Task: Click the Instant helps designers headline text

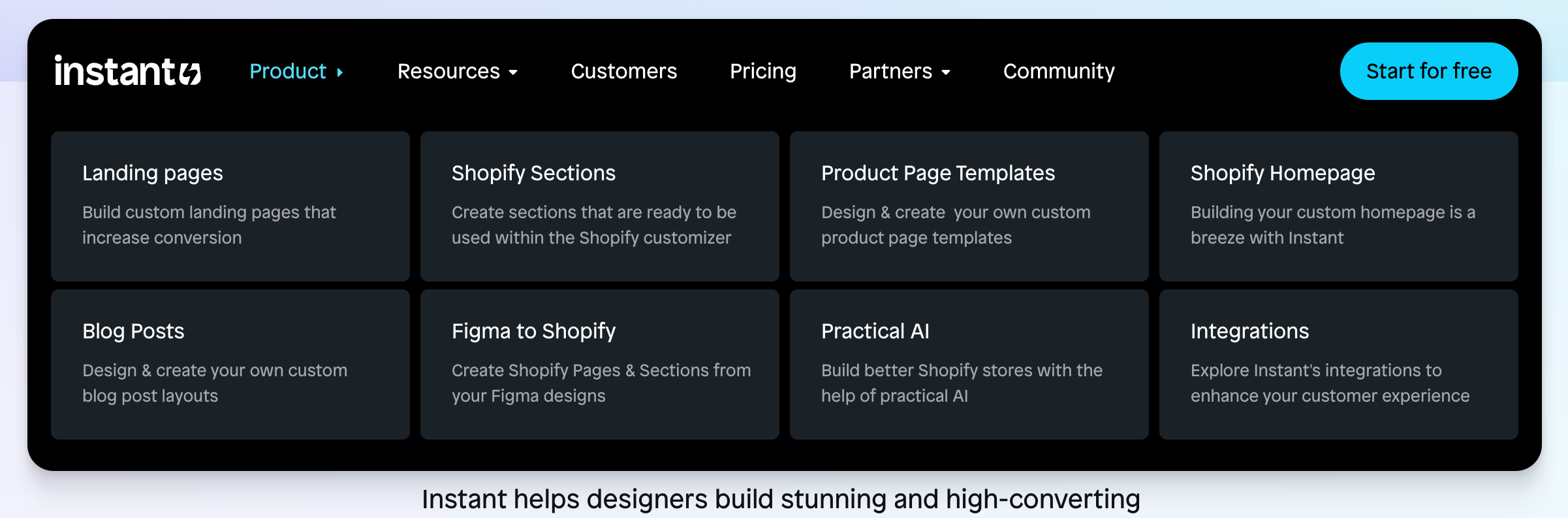Action: [x=781, y=499]
